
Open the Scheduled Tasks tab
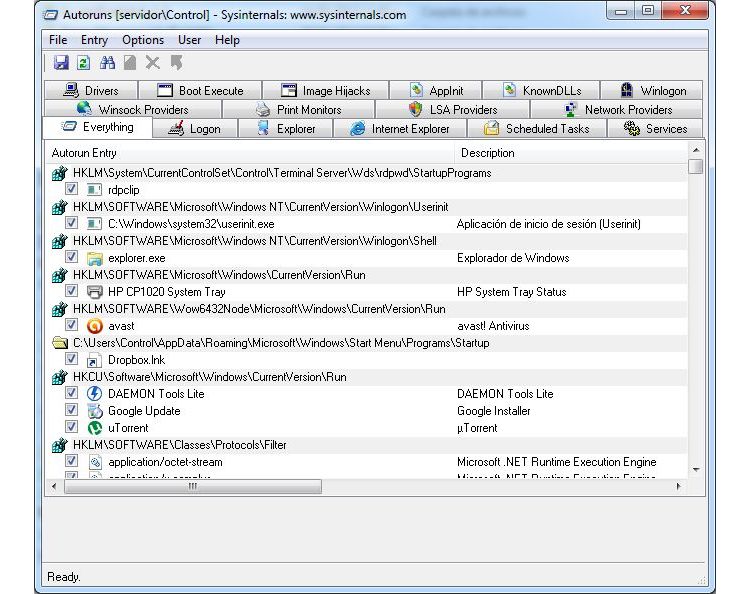coord(537,129)
